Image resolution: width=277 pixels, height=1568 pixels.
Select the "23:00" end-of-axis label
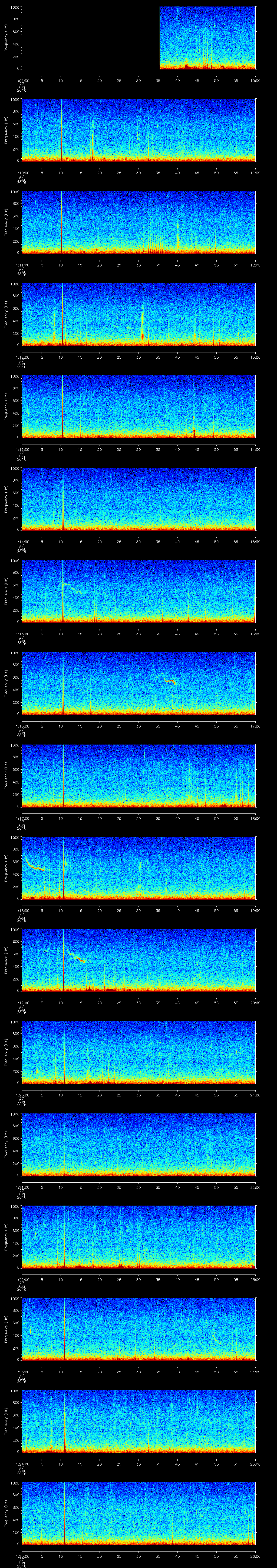point(255,1279)
